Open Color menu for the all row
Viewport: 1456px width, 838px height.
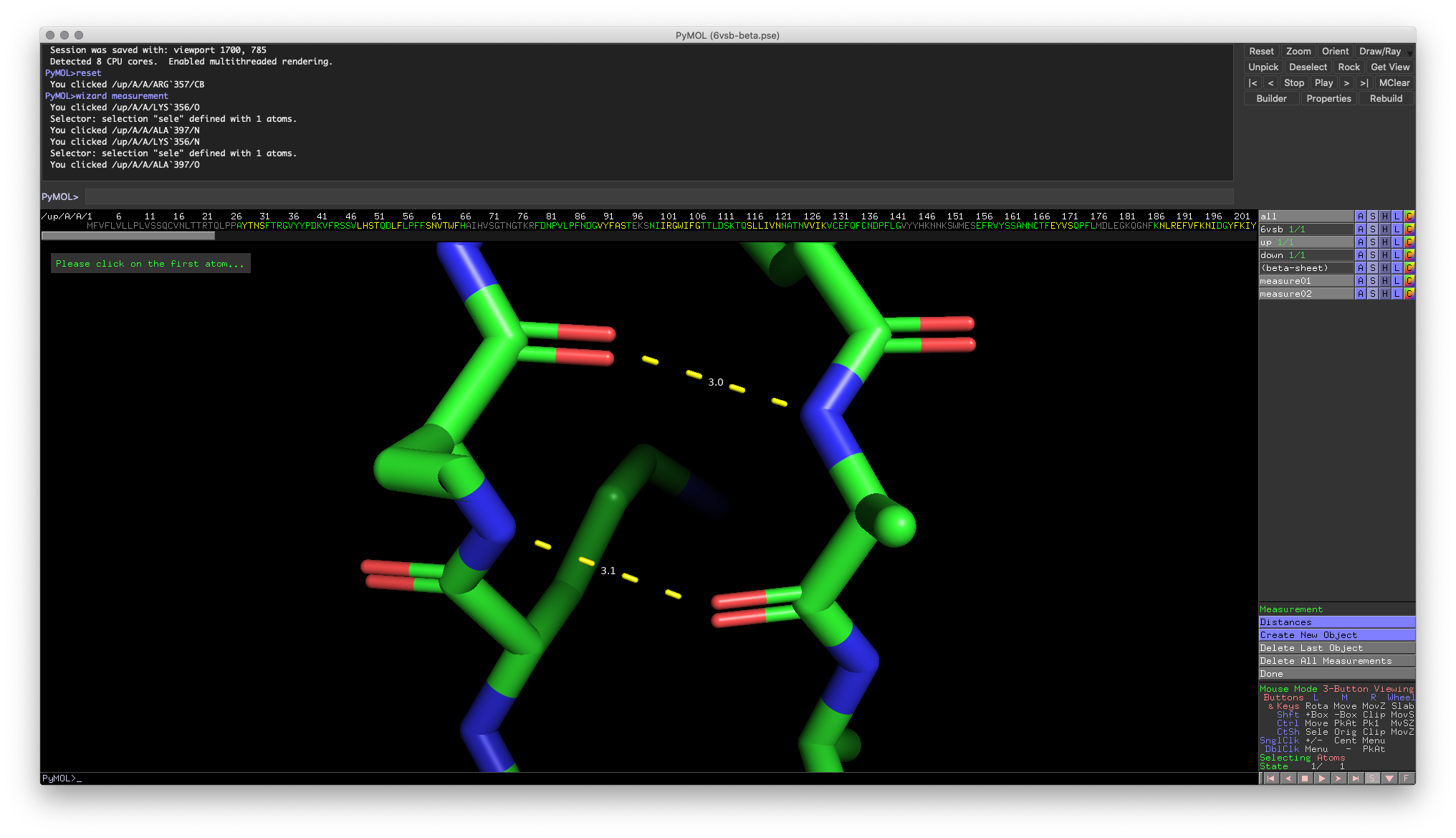coord(1409,216)
